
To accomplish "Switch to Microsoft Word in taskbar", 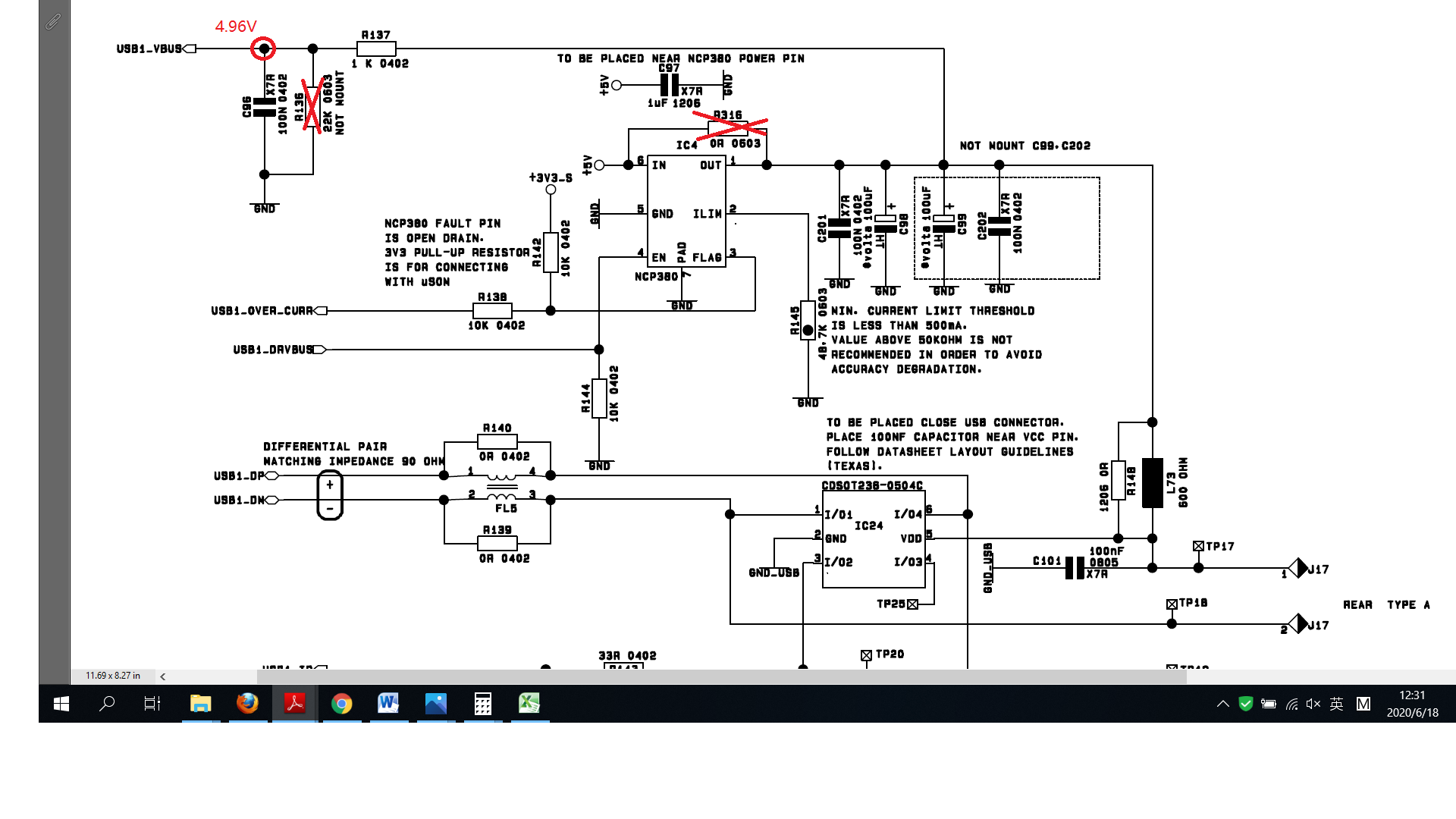I will point(388,704).
